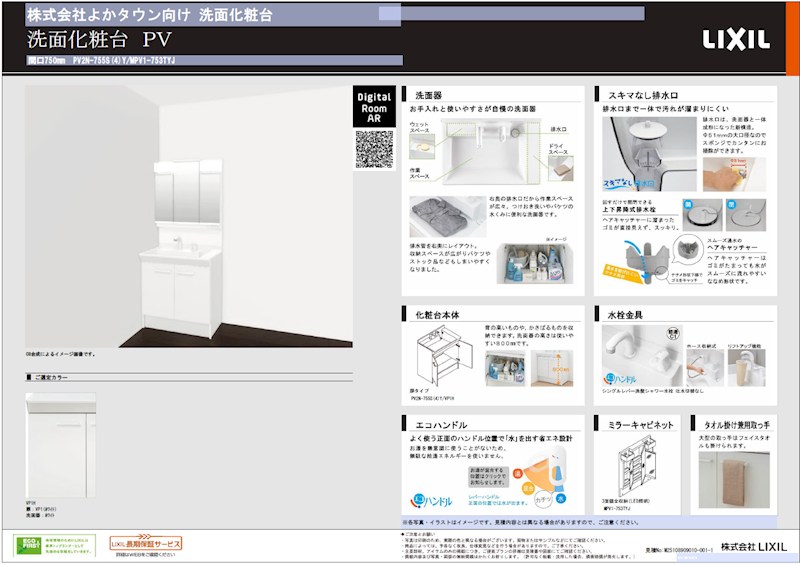Screen dimensions: 800x565
Task: Click the closed-drain stopper photo
Action: coord(746,214)
